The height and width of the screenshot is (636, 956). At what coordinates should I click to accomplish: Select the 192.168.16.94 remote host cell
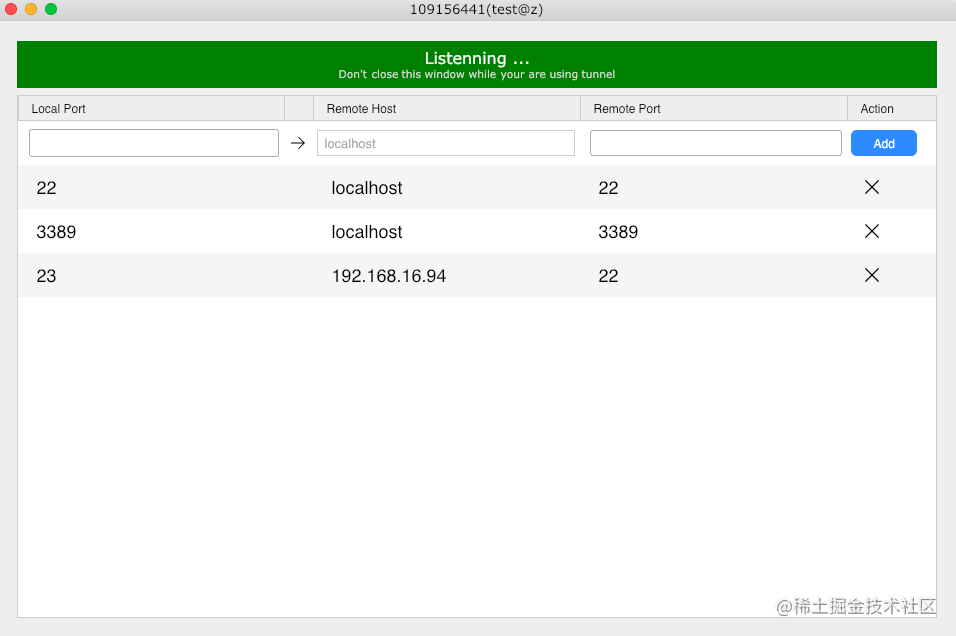(388, 276)
